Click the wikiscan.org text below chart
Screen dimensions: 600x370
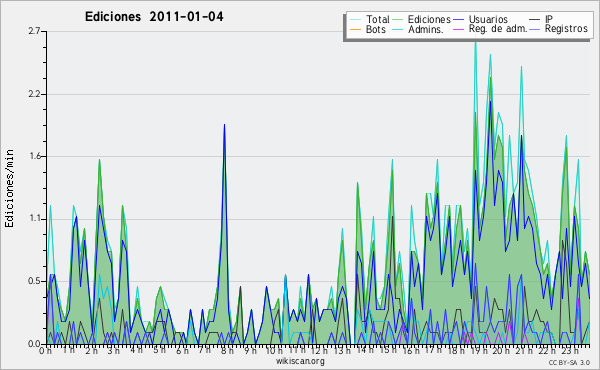[x=300, y=361]
